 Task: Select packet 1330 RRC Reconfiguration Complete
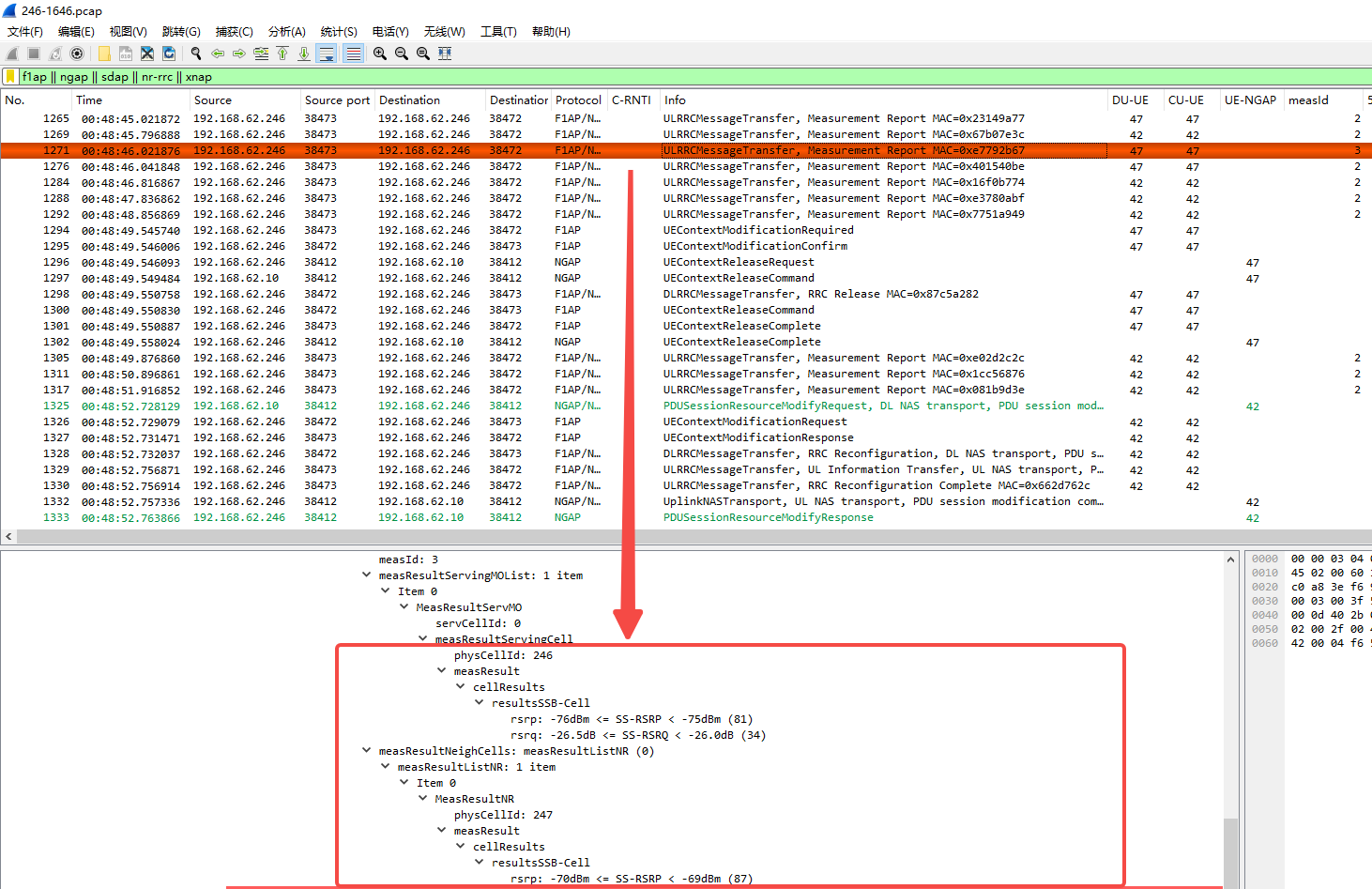[686, 486]
